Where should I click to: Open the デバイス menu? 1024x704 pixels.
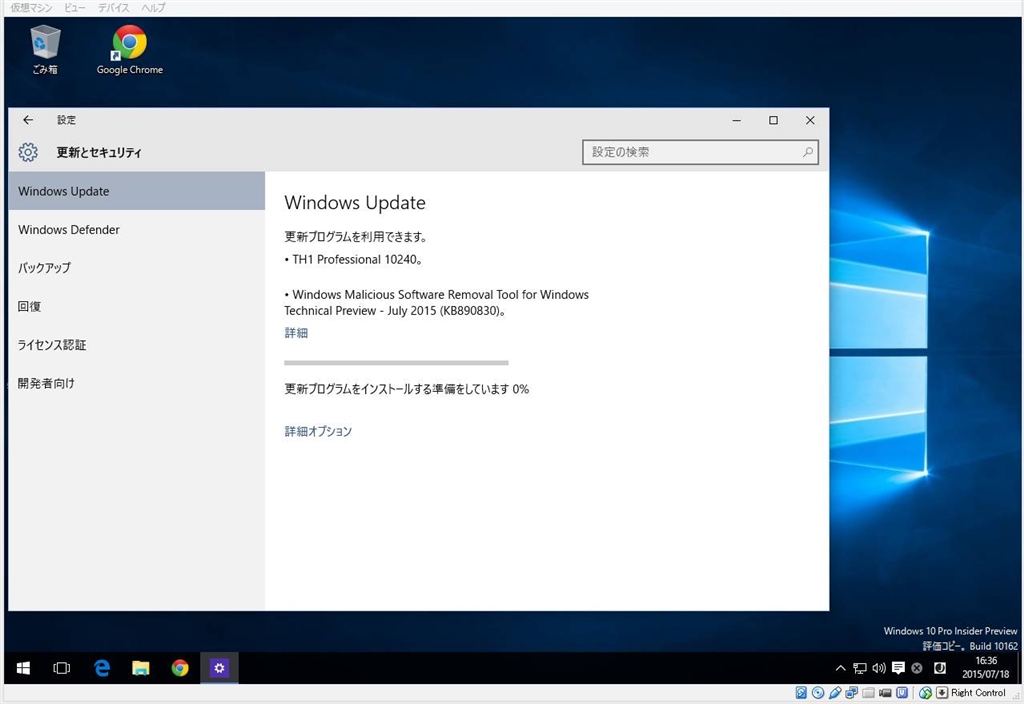[x=114, y=8]
